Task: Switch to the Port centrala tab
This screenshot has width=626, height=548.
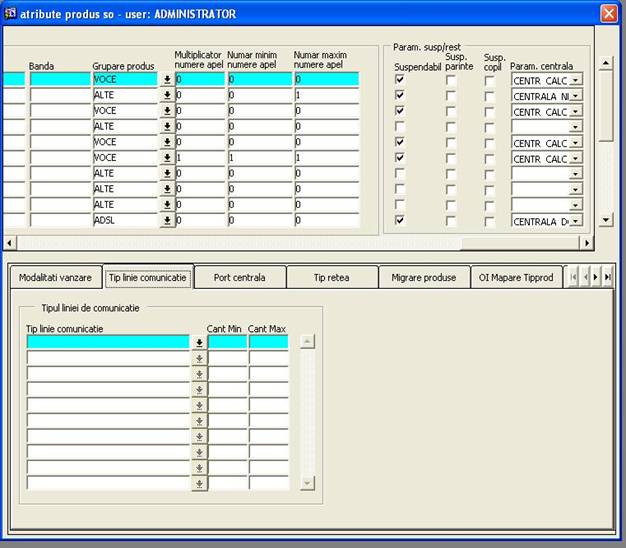Action: [240, 278]
